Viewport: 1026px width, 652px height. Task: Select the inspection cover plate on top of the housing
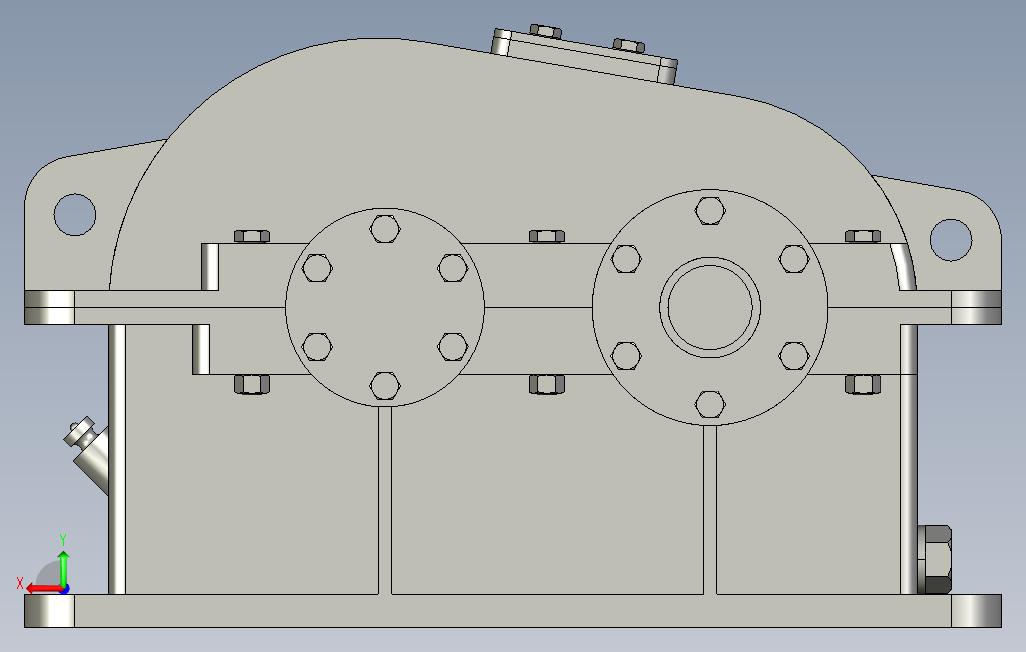[x=584, y=57]
